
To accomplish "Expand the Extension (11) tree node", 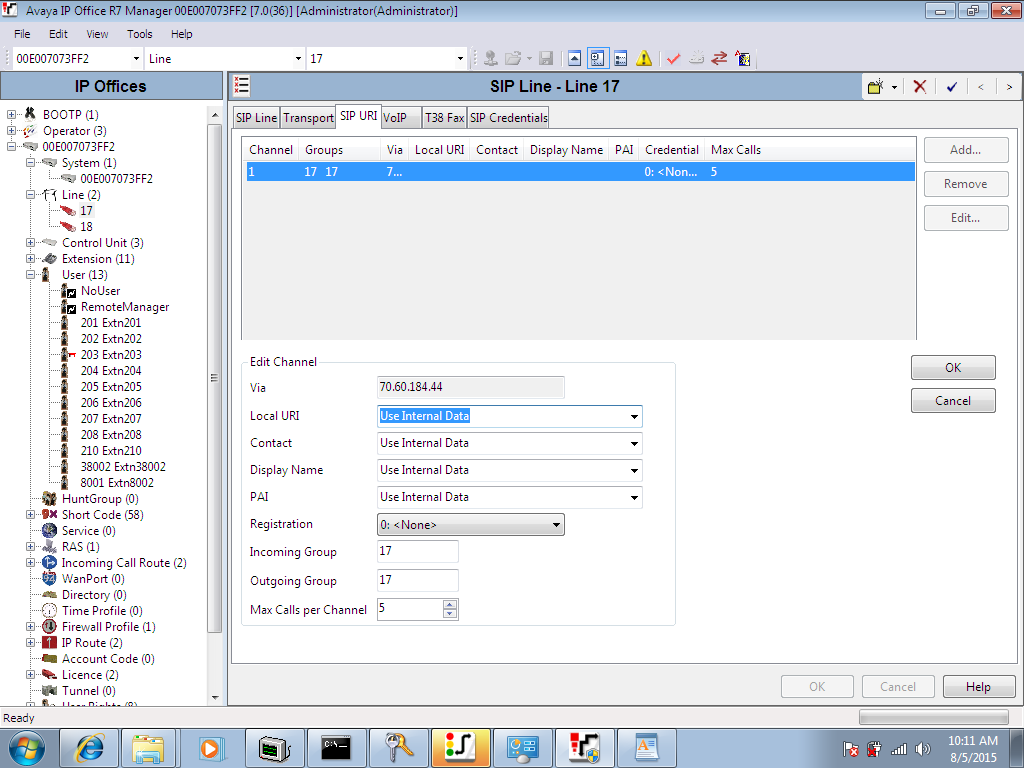I will click(30, 259).
